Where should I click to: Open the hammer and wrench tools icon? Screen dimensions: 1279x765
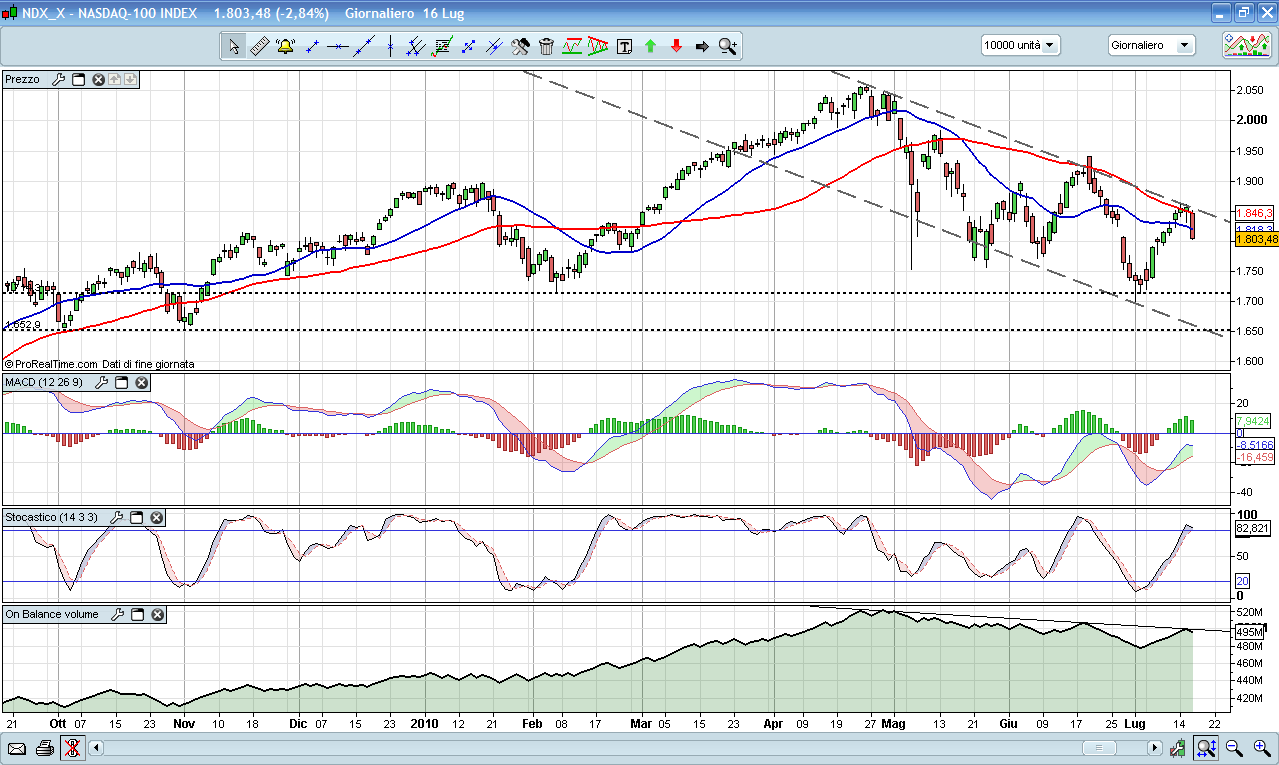tap(520, 46)
